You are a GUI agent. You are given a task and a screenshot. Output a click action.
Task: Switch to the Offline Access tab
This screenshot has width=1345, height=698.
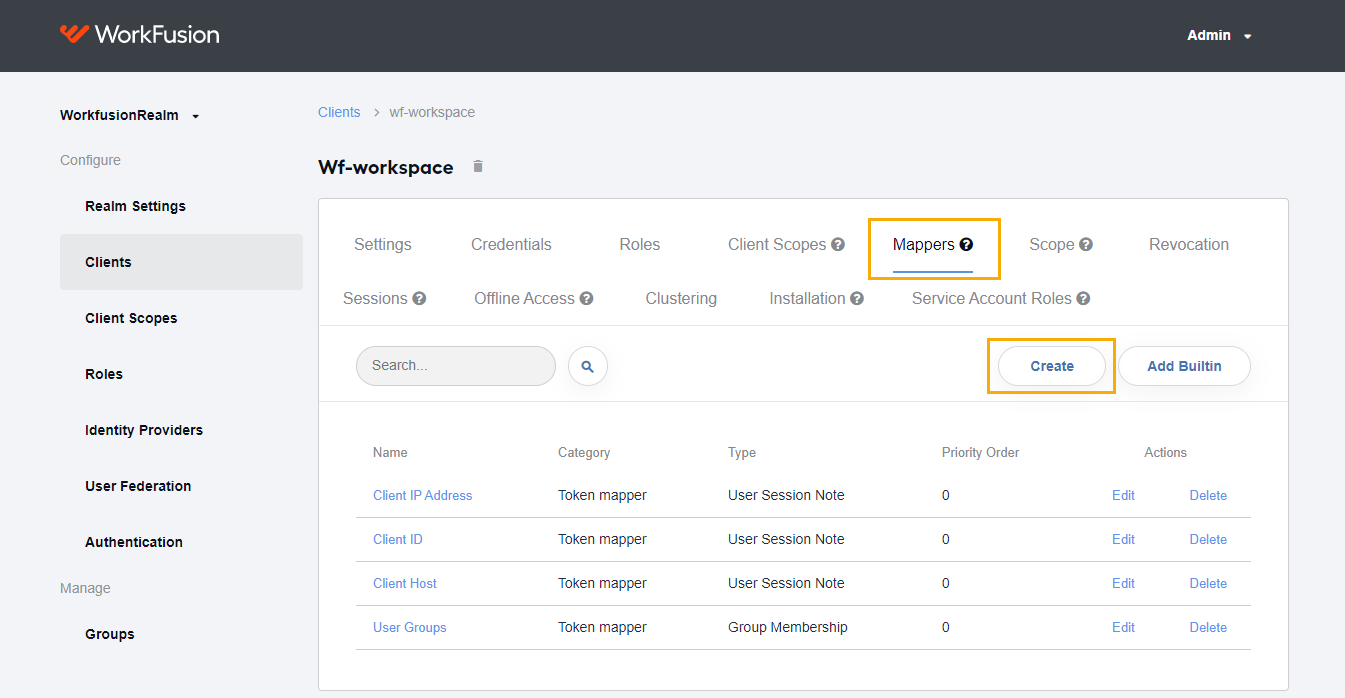[x=524, y=298]
